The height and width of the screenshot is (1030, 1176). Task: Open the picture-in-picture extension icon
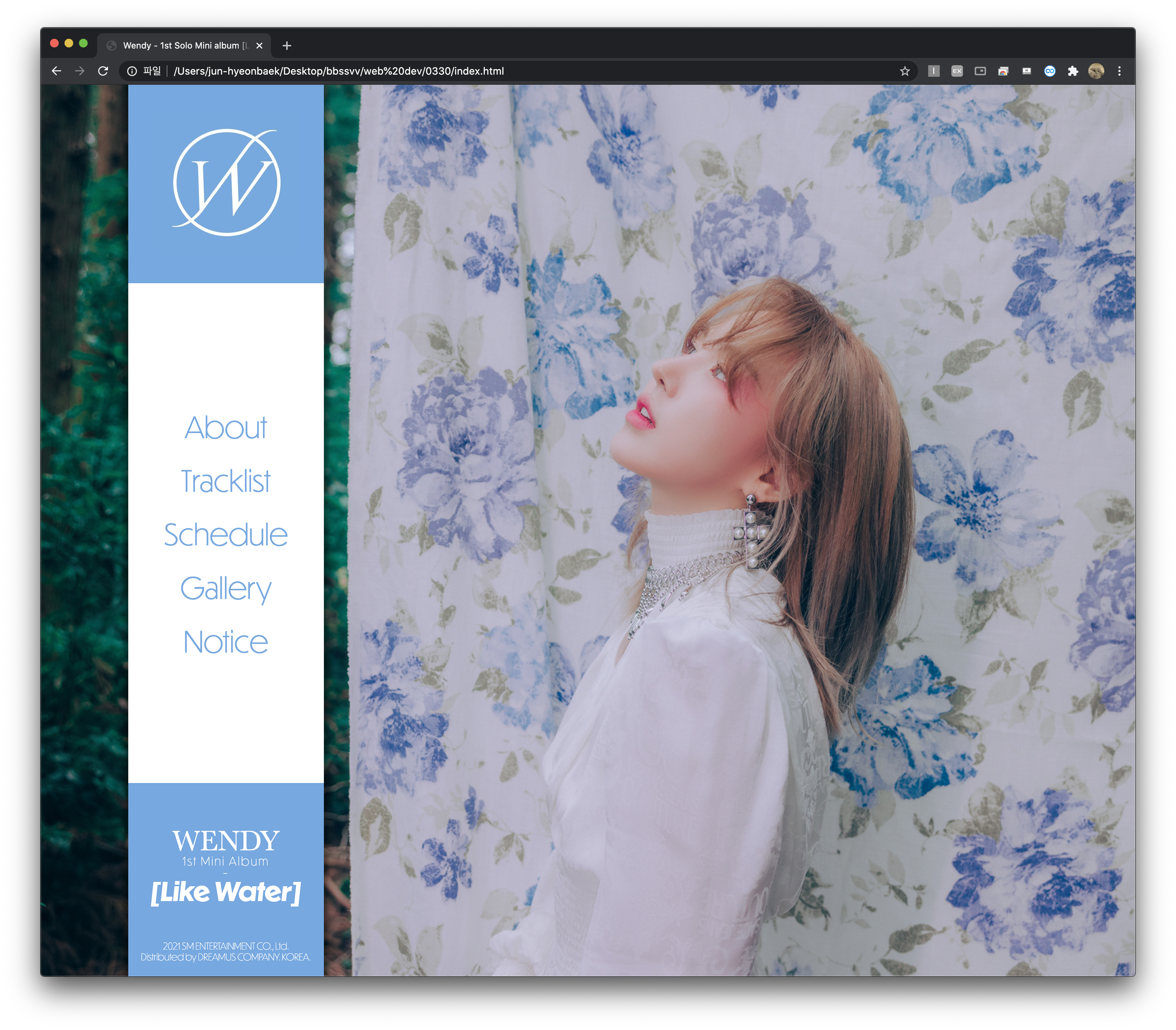click(x=980, y=71)
